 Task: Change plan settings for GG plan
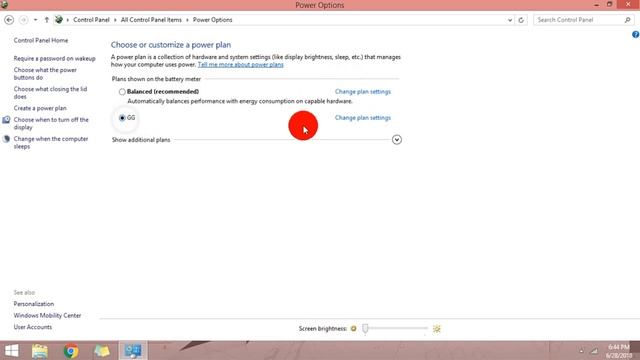pos(363,118)
